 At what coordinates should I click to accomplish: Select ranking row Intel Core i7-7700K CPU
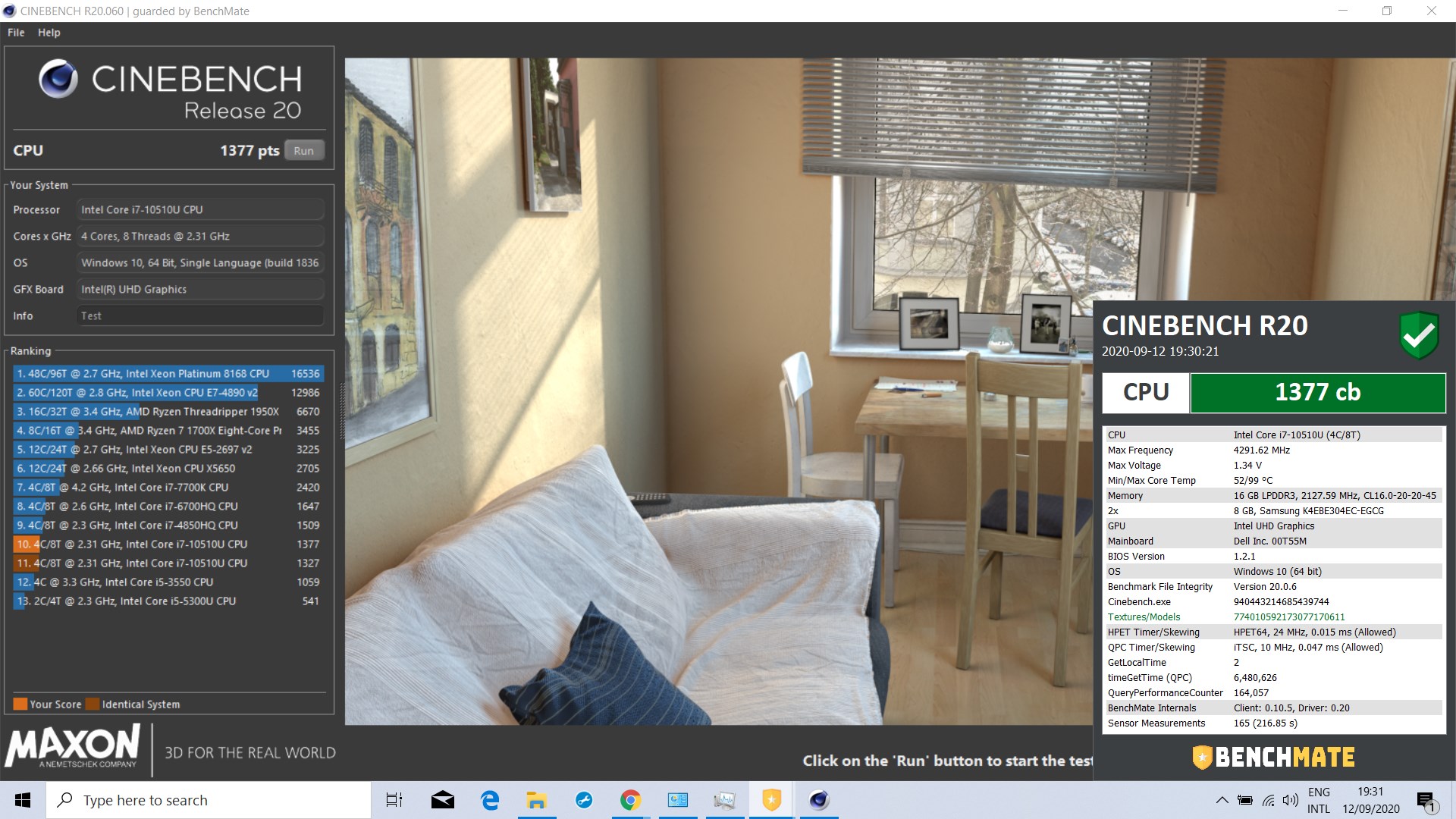pyautogui.click(x=168, y=487)
